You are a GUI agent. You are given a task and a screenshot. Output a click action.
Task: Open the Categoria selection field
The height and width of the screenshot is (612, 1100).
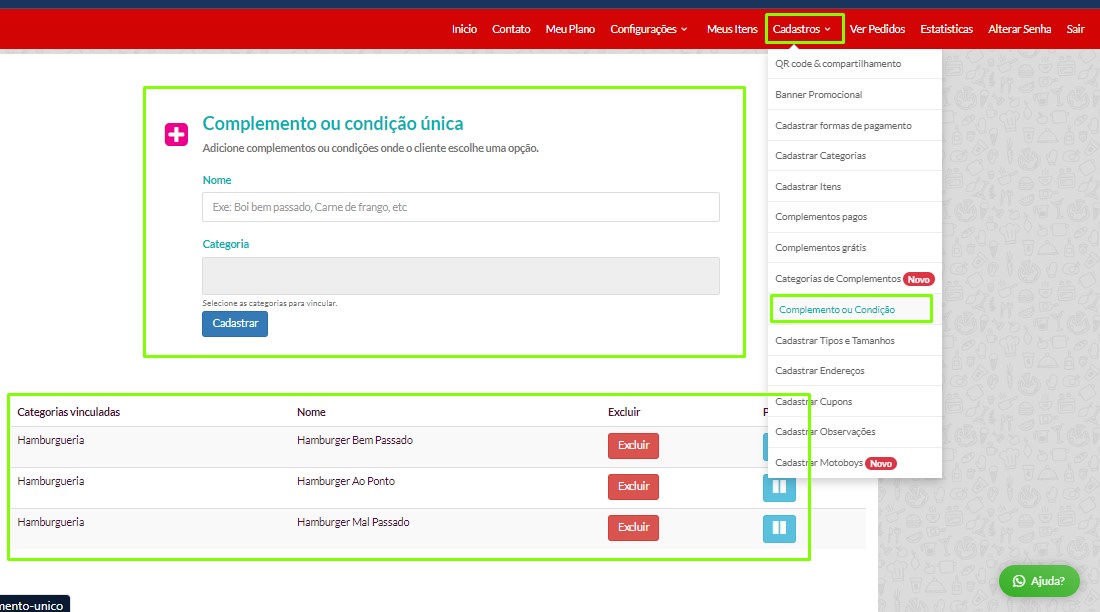pyautogui.click(x=460, y=276)
